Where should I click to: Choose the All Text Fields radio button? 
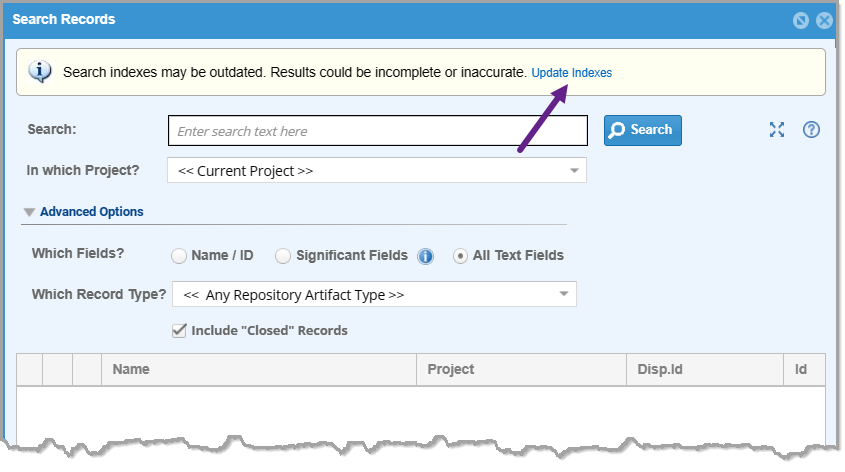[460, 256]
